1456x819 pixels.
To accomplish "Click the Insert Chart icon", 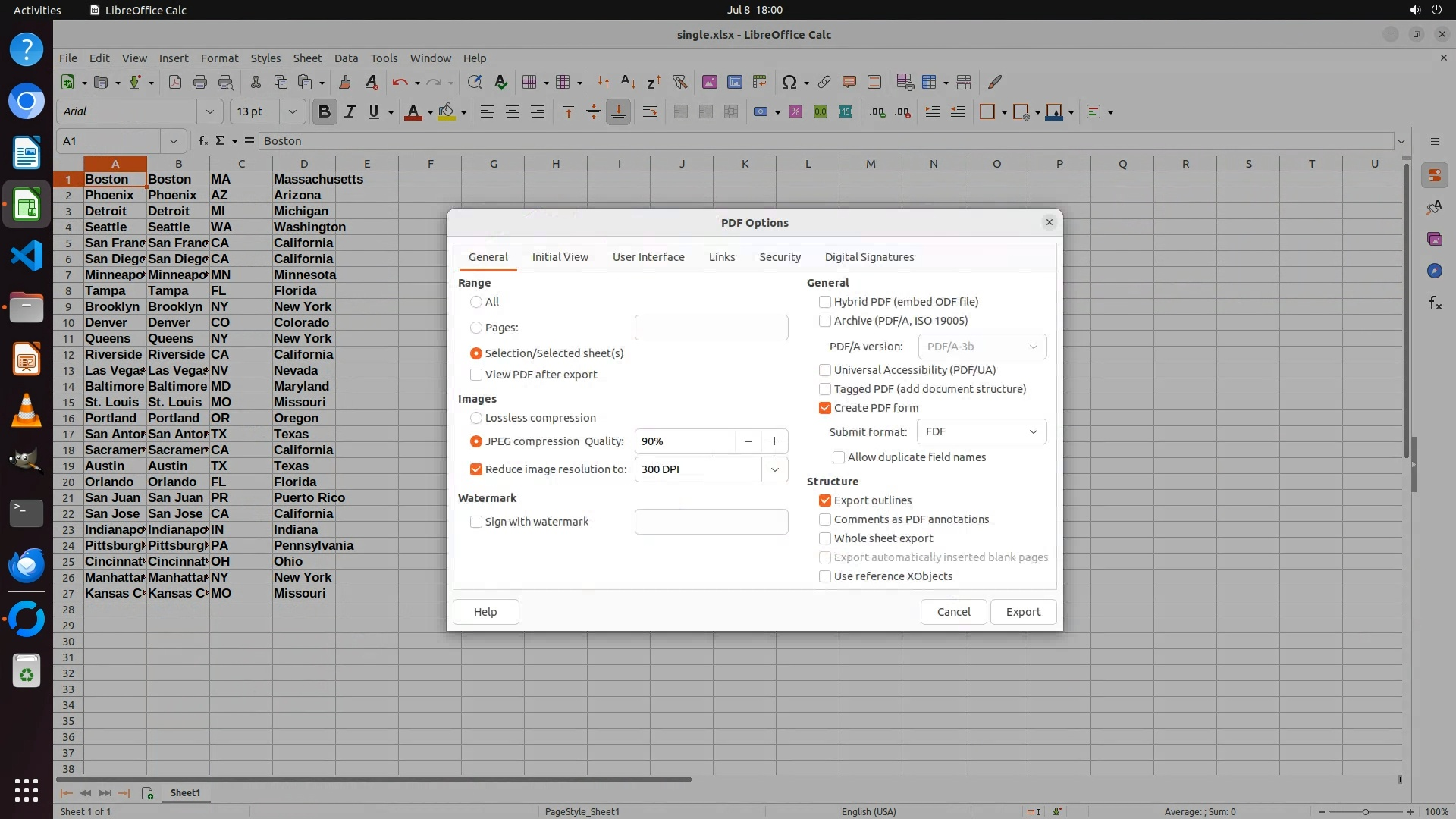I will point(734,82).
